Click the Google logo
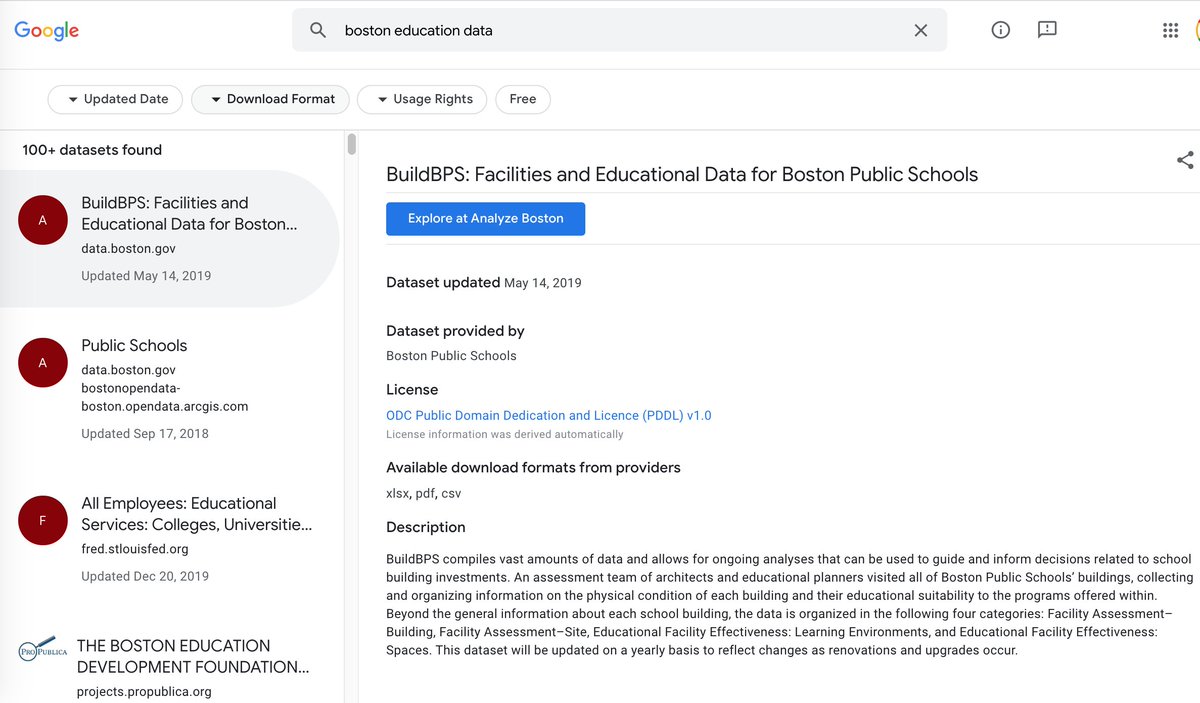Image resolution: width=1200 pixels, height=703 pixels. tap(47, 30)
